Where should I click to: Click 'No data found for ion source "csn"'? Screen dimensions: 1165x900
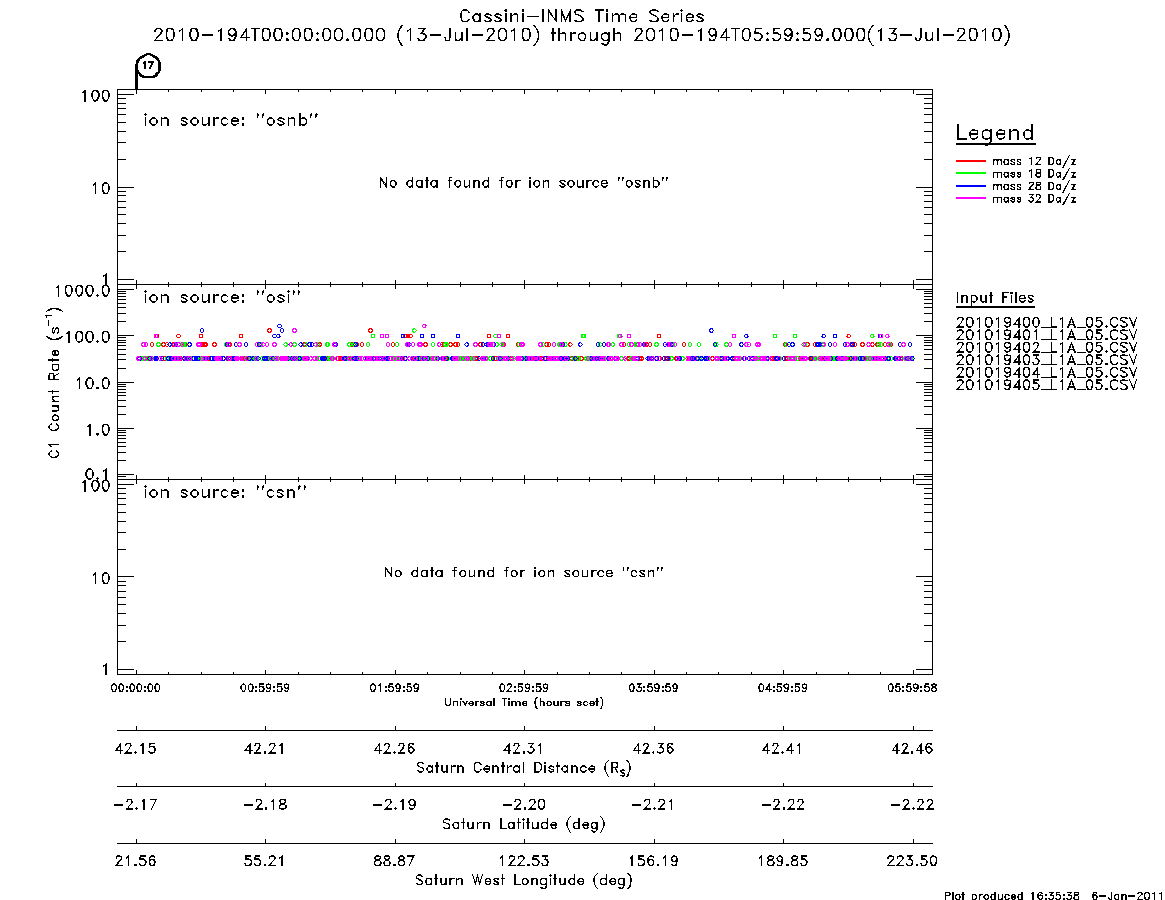click(x=524, y=572)
